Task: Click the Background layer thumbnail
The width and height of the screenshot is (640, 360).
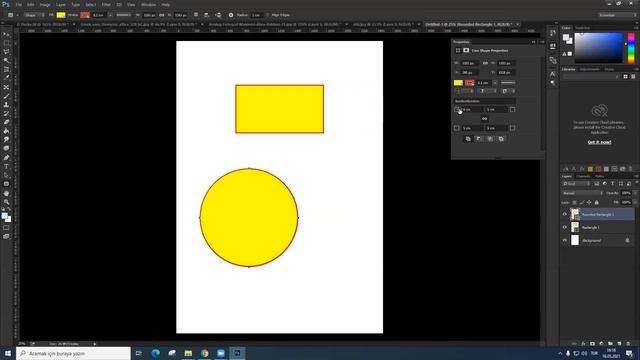Action: point(575,240)
